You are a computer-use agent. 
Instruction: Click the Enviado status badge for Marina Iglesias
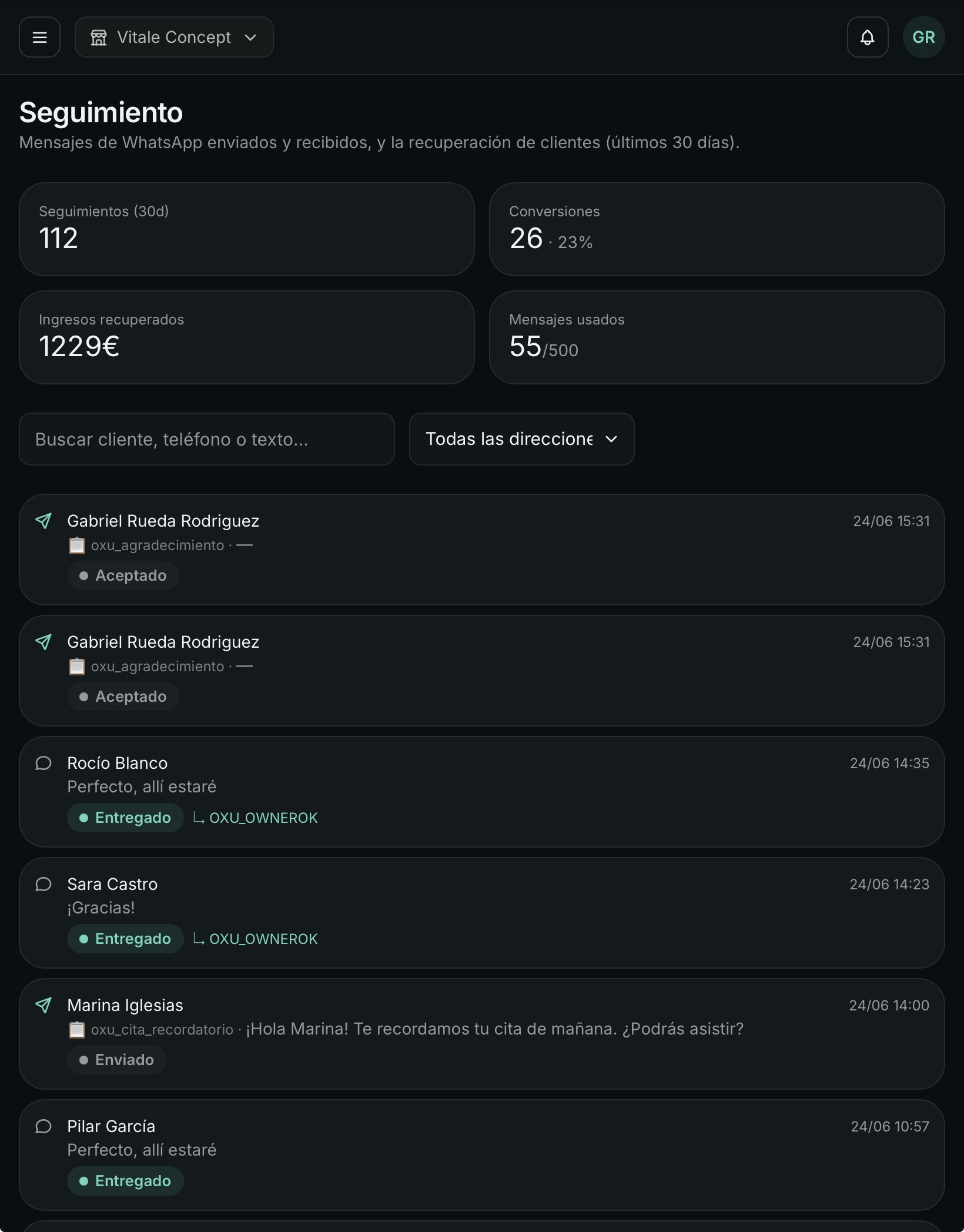pyautogui.click(x=117, y=1060)
